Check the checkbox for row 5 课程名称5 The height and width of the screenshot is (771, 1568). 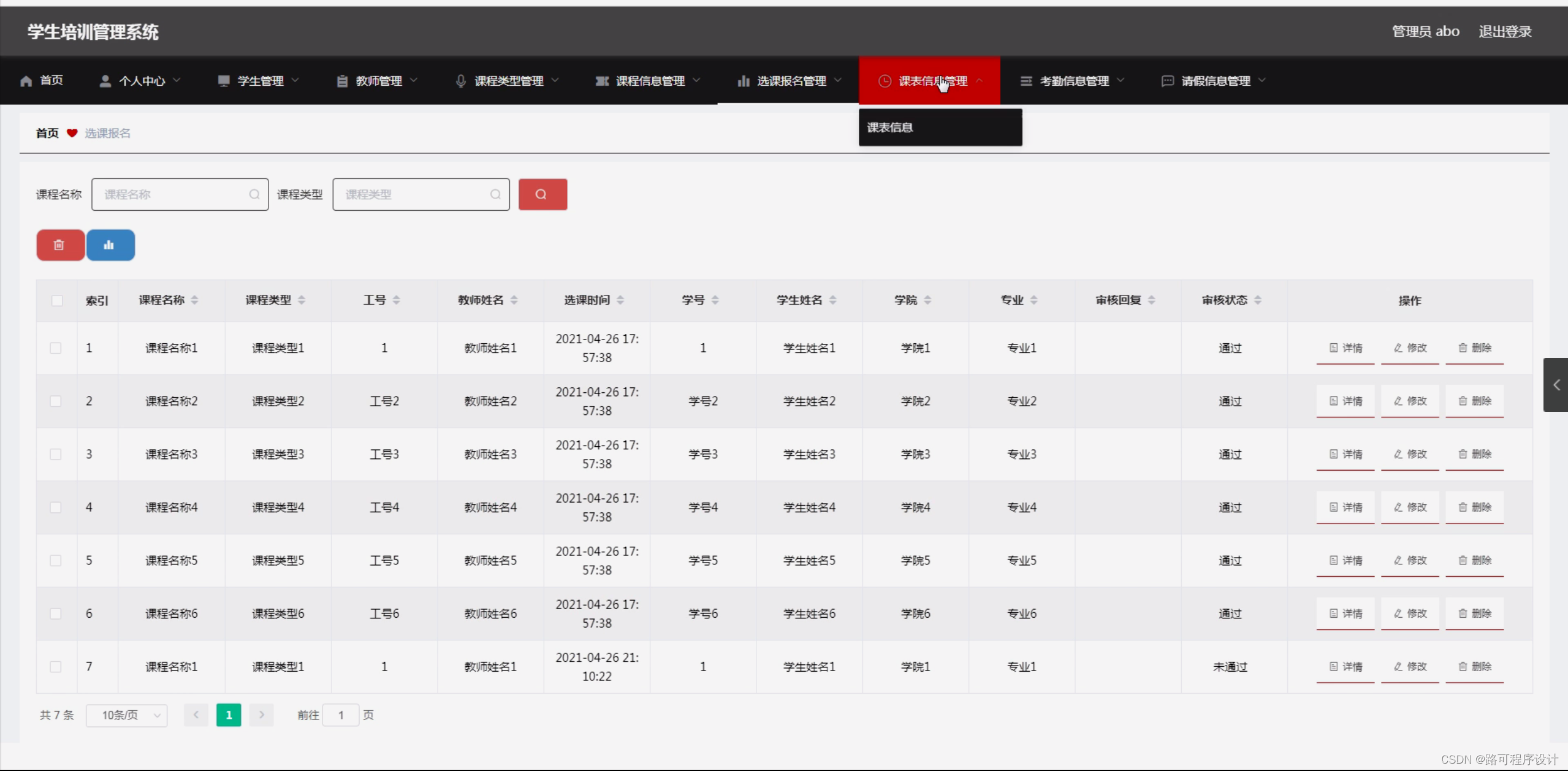click(56, 560)
